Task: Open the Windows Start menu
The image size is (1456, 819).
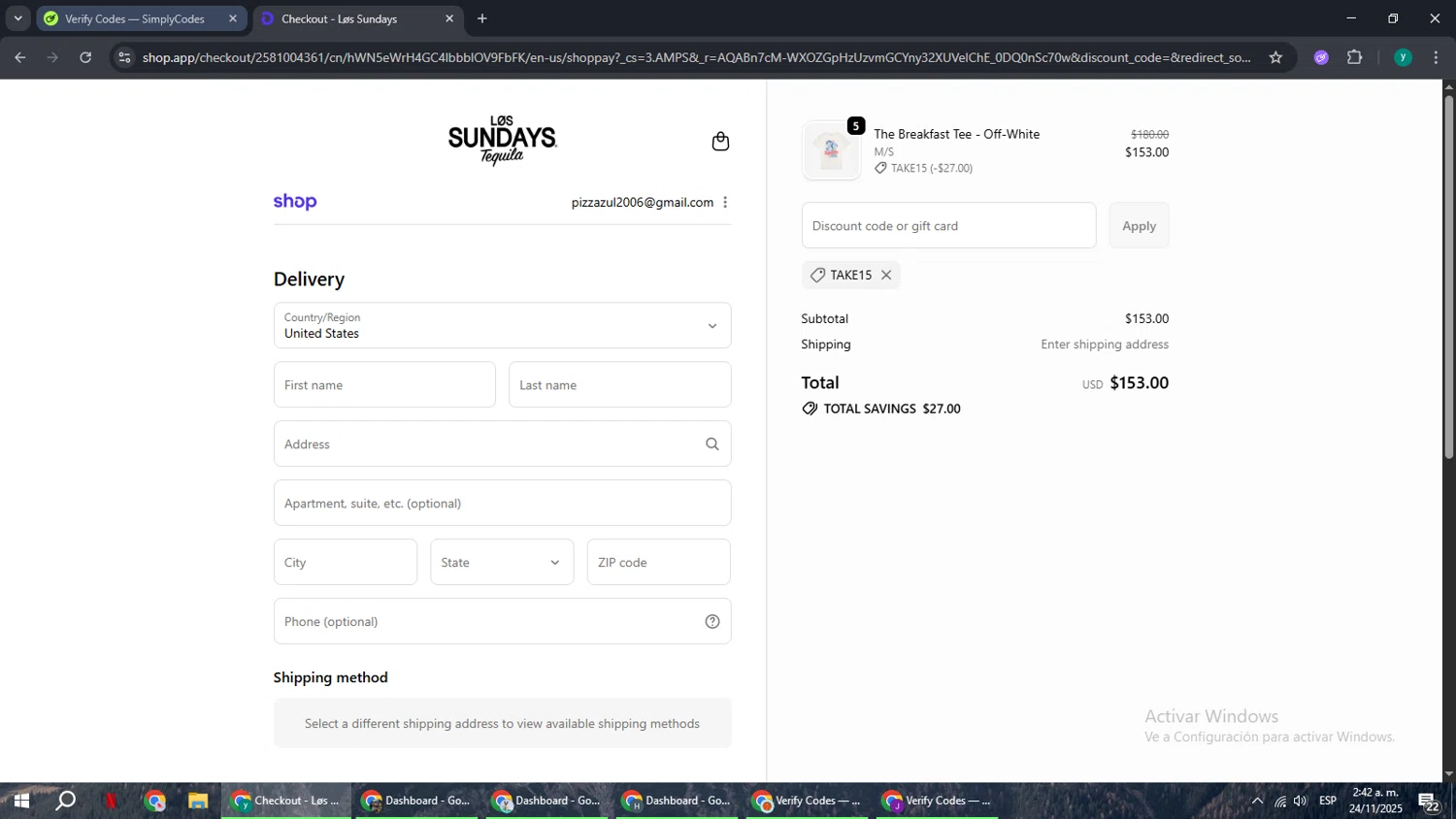Action: coord(20,801)
